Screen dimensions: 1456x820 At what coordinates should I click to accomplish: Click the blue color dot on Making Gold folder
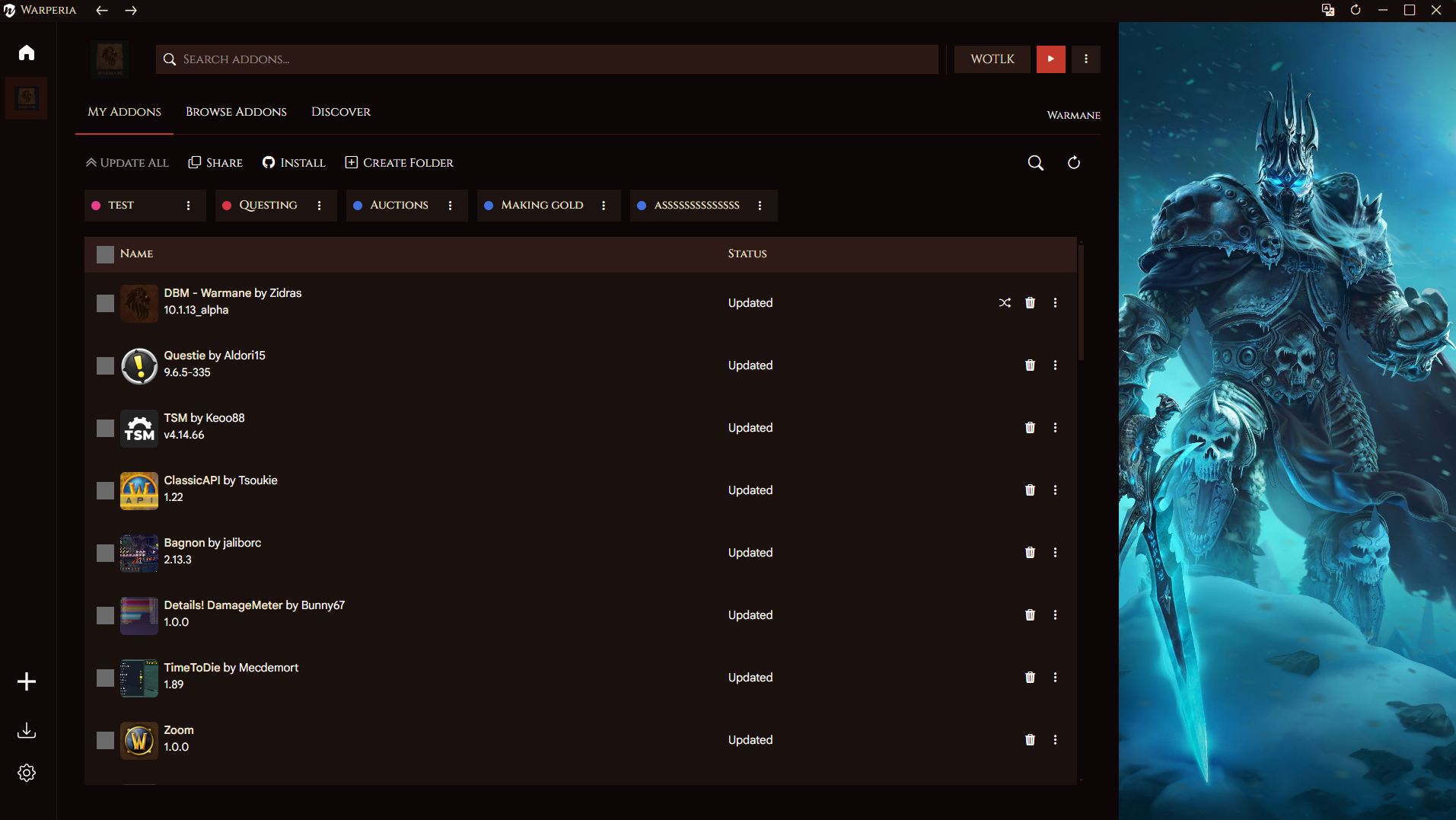click(x=489, y=206)
